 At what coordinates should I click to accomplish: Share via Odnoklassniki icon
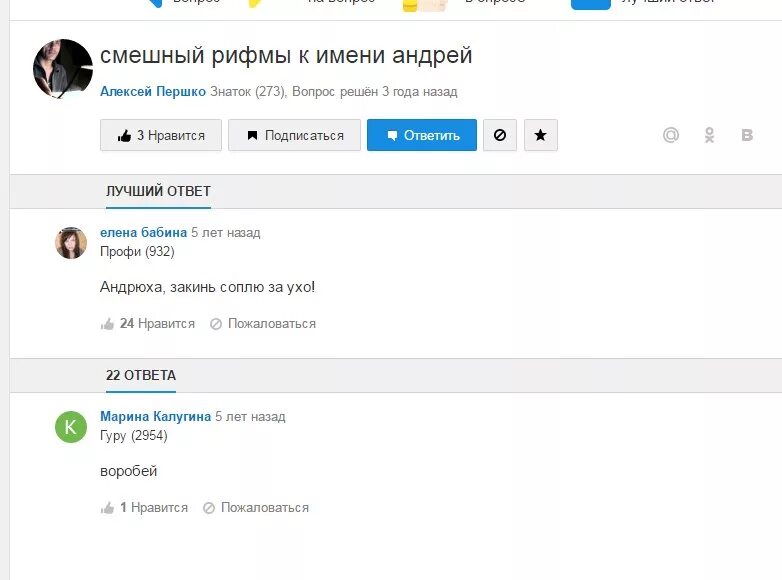709,135
